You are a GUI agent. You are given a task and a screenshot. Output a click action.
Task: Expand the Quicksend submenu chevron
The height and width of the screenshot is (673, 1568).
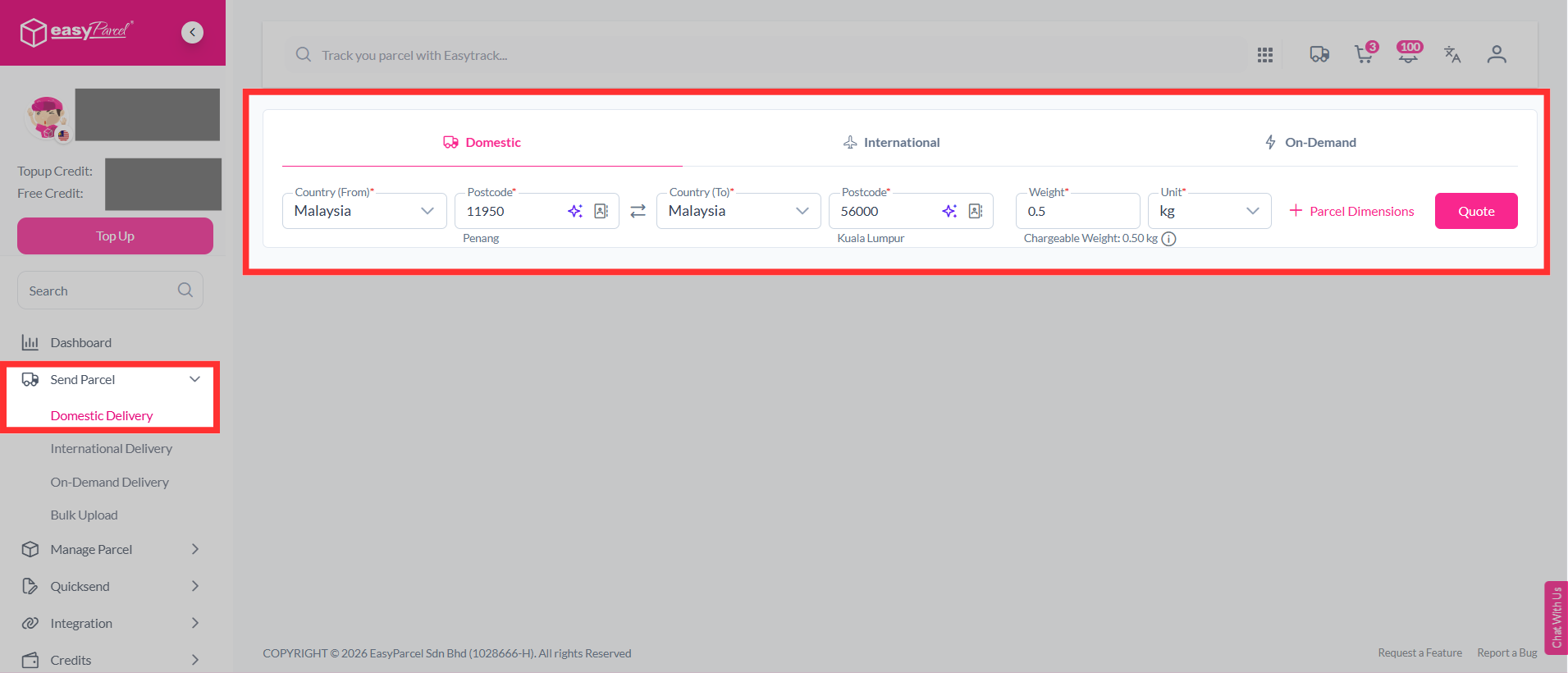click(x=195, y=586)
